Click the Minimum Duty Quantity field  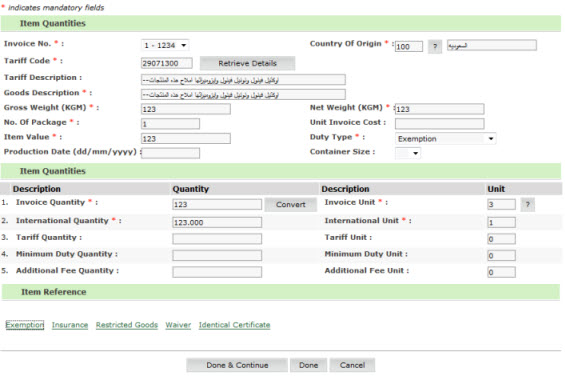pos(217,255)
